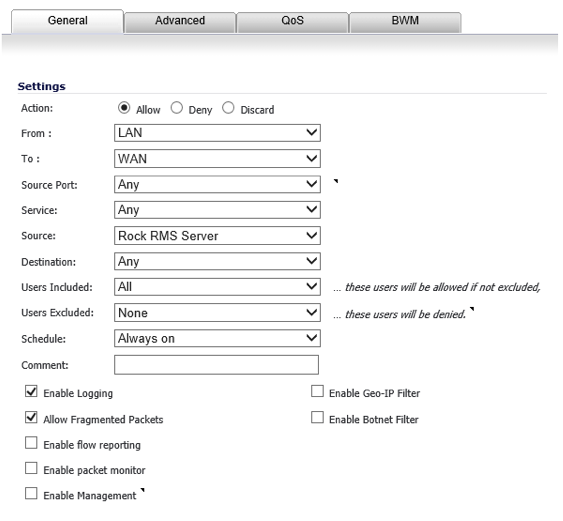
Task: Click into the Comment text field
Action: tap(217, 365)
